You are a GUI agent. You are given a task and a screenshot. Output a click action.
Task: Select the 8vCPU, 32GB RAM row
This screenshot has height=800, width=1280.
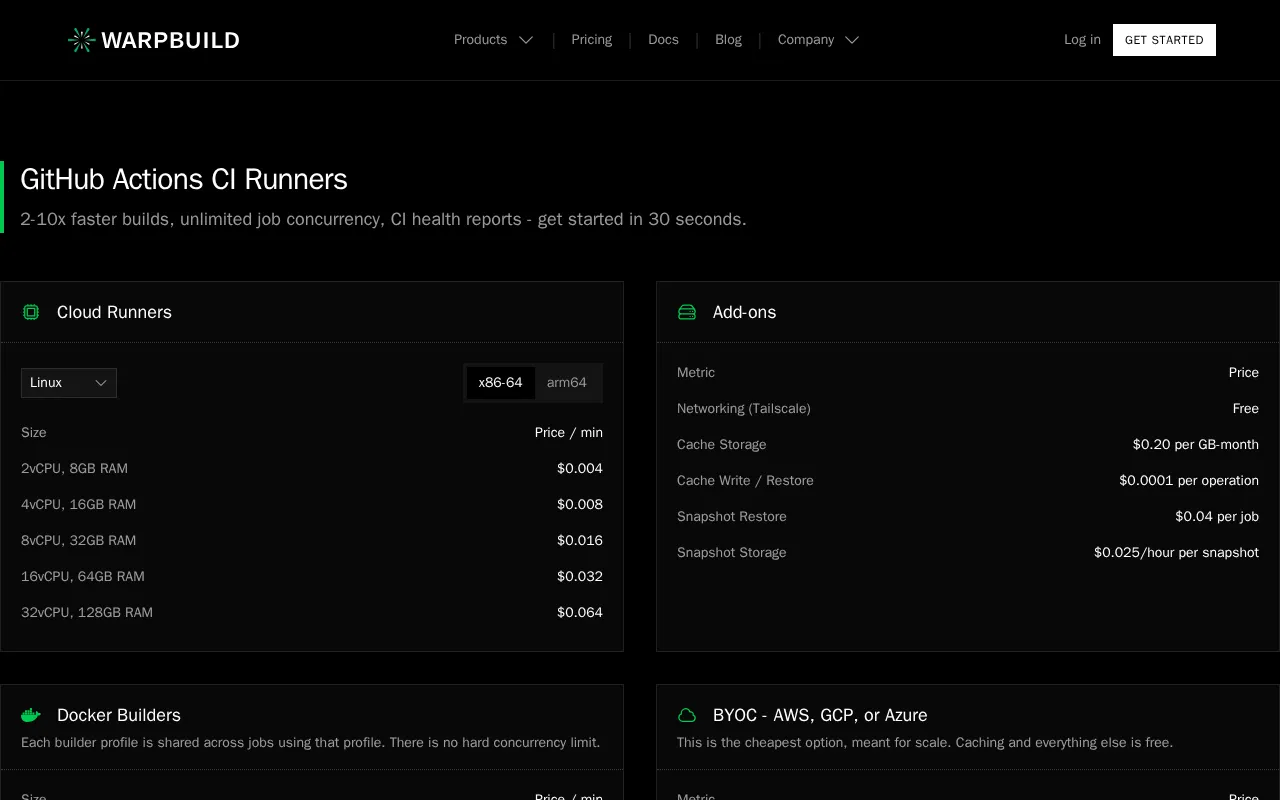pyautogui.click(x=312, y=541)
